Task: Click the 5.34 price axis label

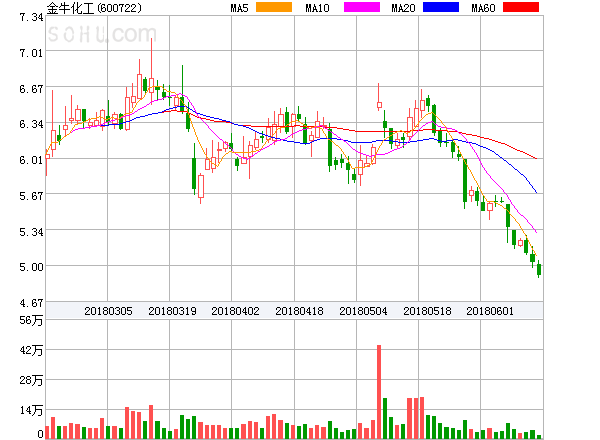Action: tap(31, 232)
